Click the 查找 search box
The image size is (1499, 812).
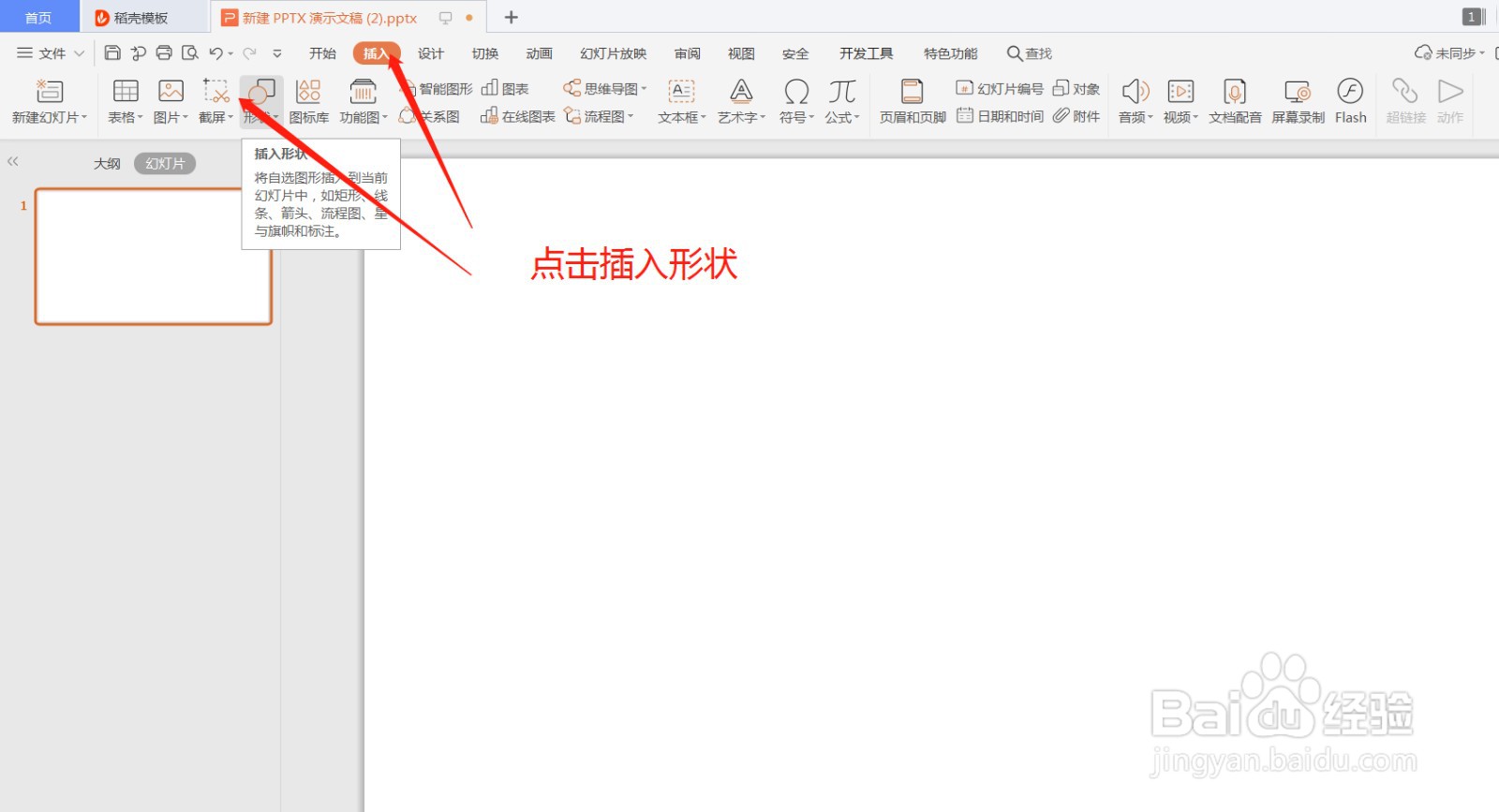(x=1030, y=53)
